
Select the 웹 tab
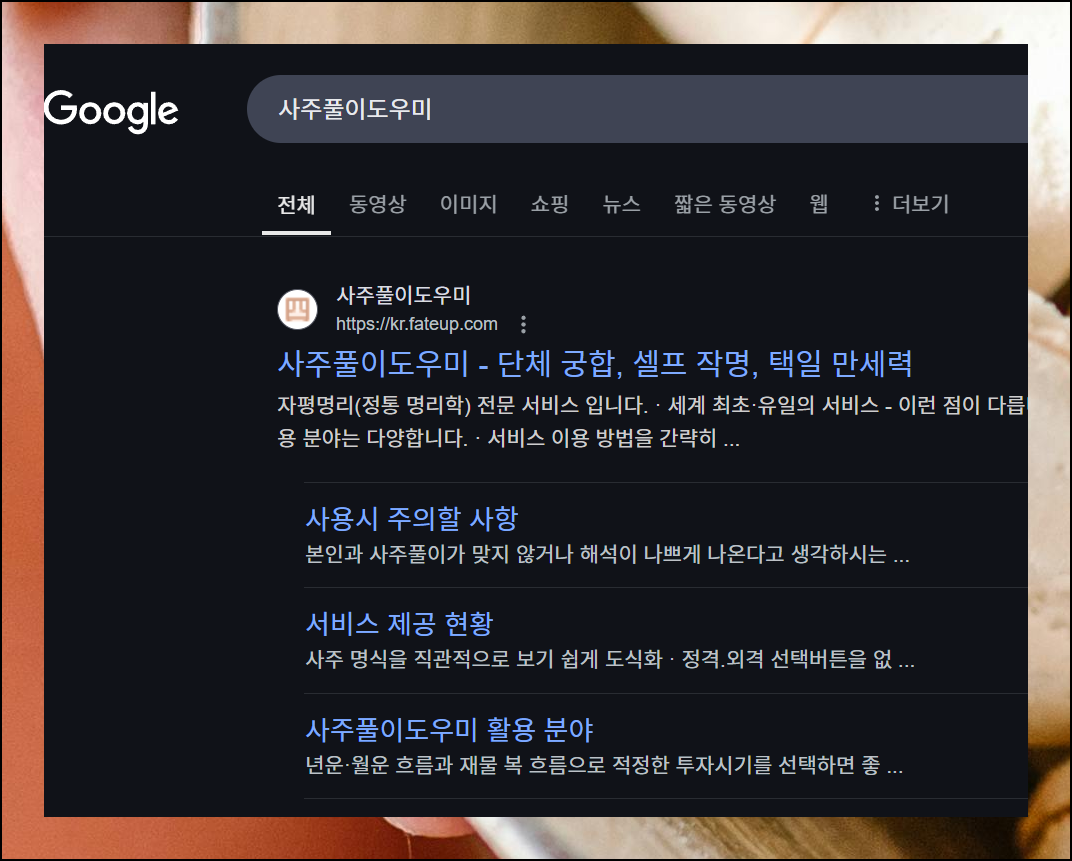(818, 204)
